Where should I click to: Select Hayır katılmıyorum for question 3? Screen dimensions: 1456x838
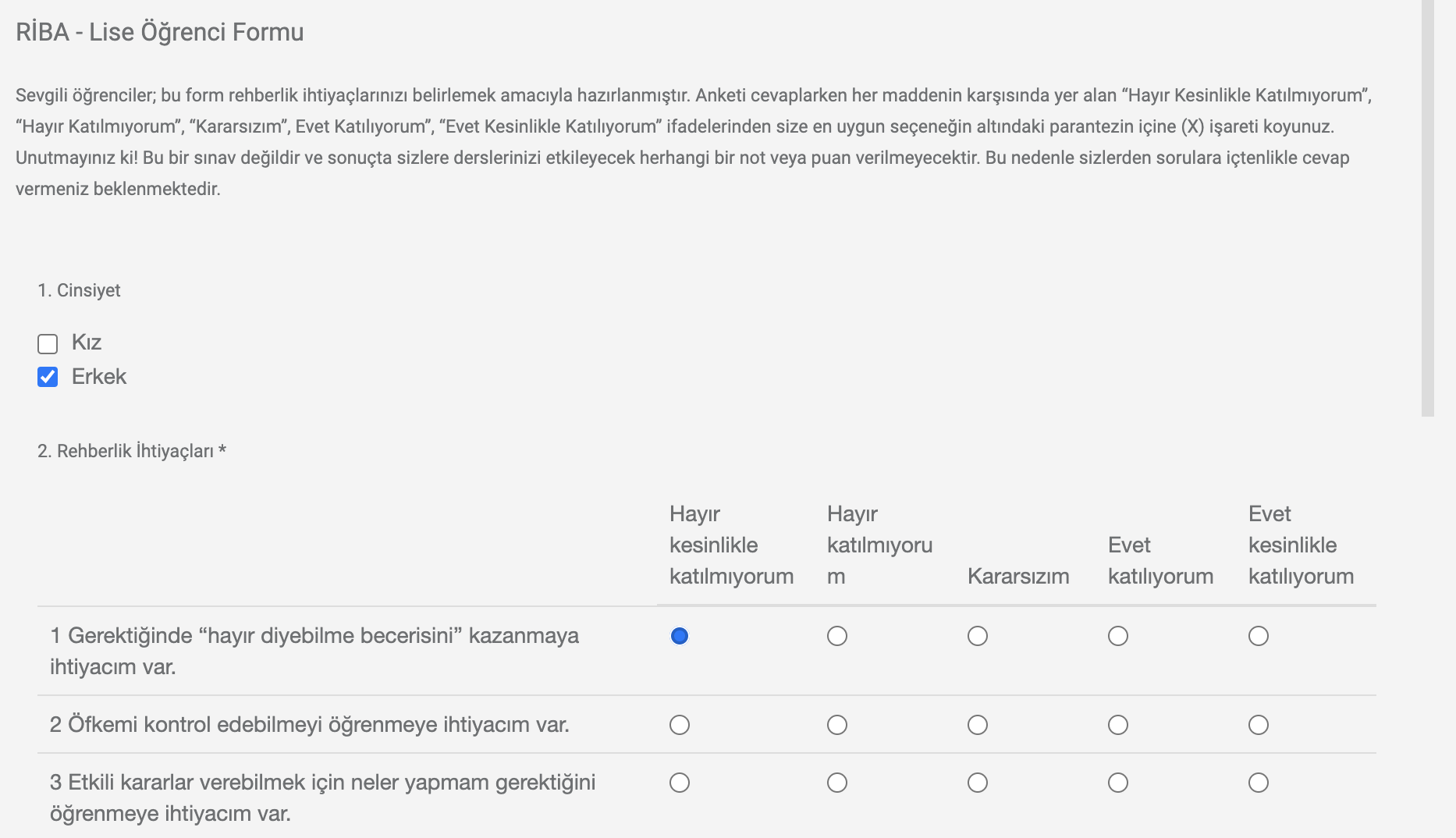[836, 782]
